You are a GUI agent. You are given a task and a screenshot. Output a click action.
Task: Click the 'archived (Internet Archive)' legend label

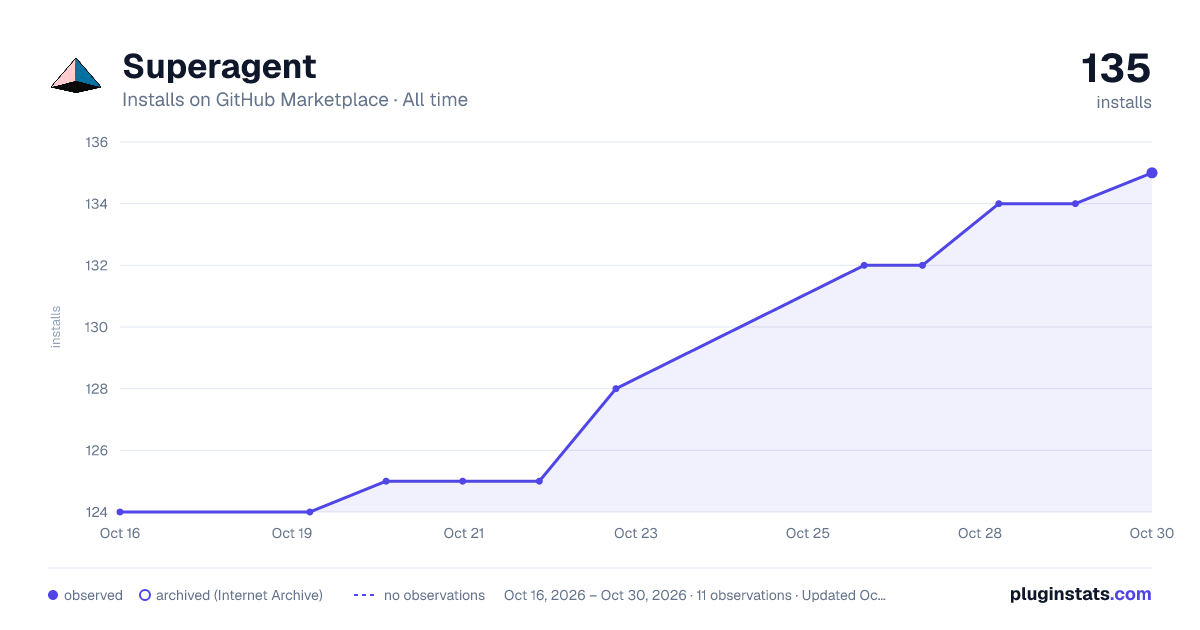click(x=239, y=595)
